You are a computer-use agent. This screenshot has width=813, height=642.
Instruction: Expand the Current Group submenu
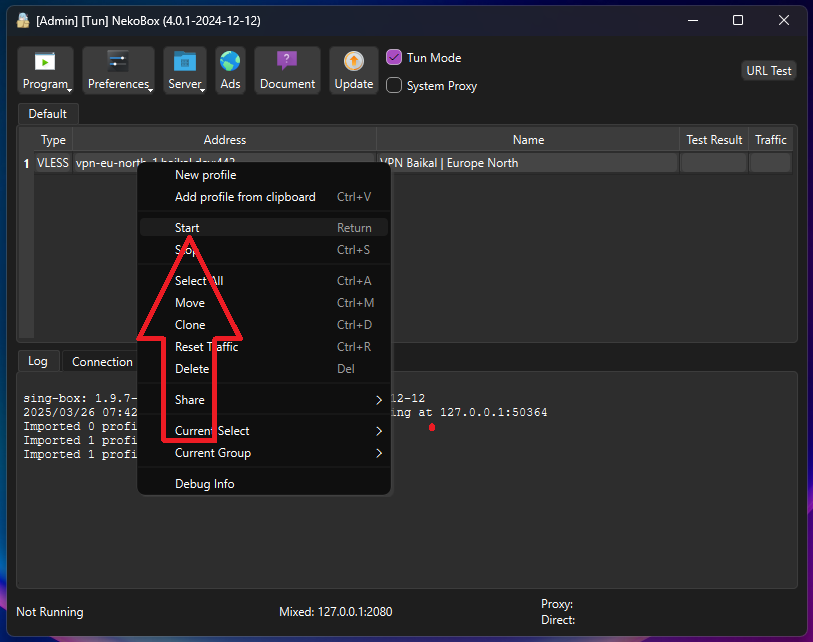point(264,453)
